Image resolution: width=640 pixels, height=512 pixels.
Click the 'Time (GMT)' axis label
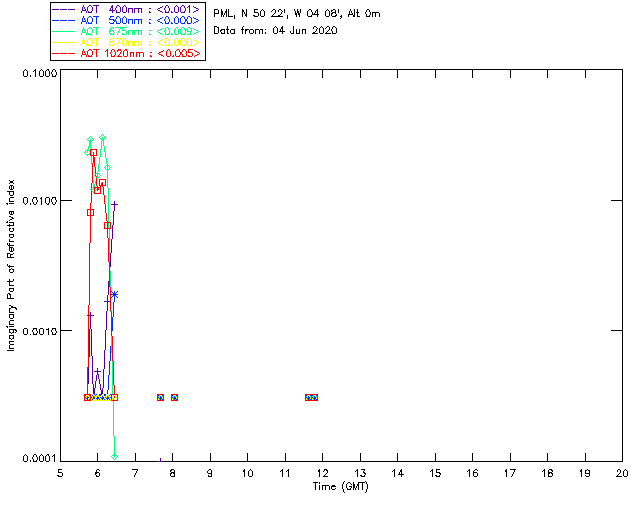(340, 487)
